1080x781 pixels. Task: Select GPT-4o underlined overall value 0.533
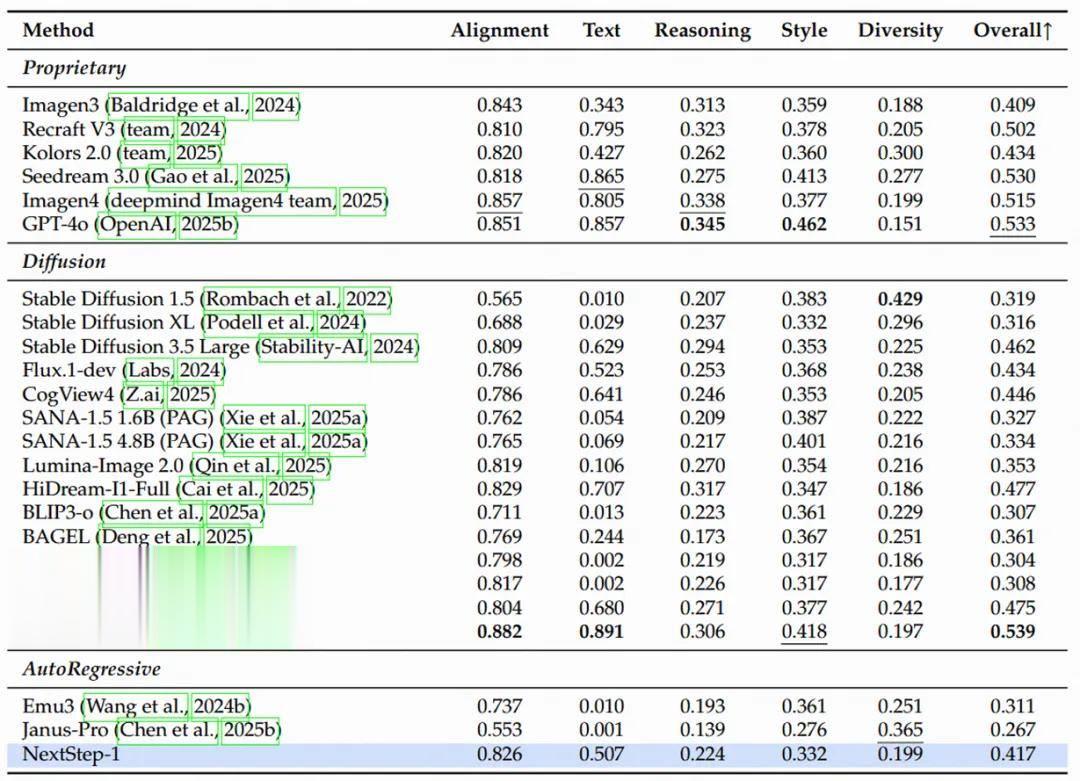point(1012,225)
